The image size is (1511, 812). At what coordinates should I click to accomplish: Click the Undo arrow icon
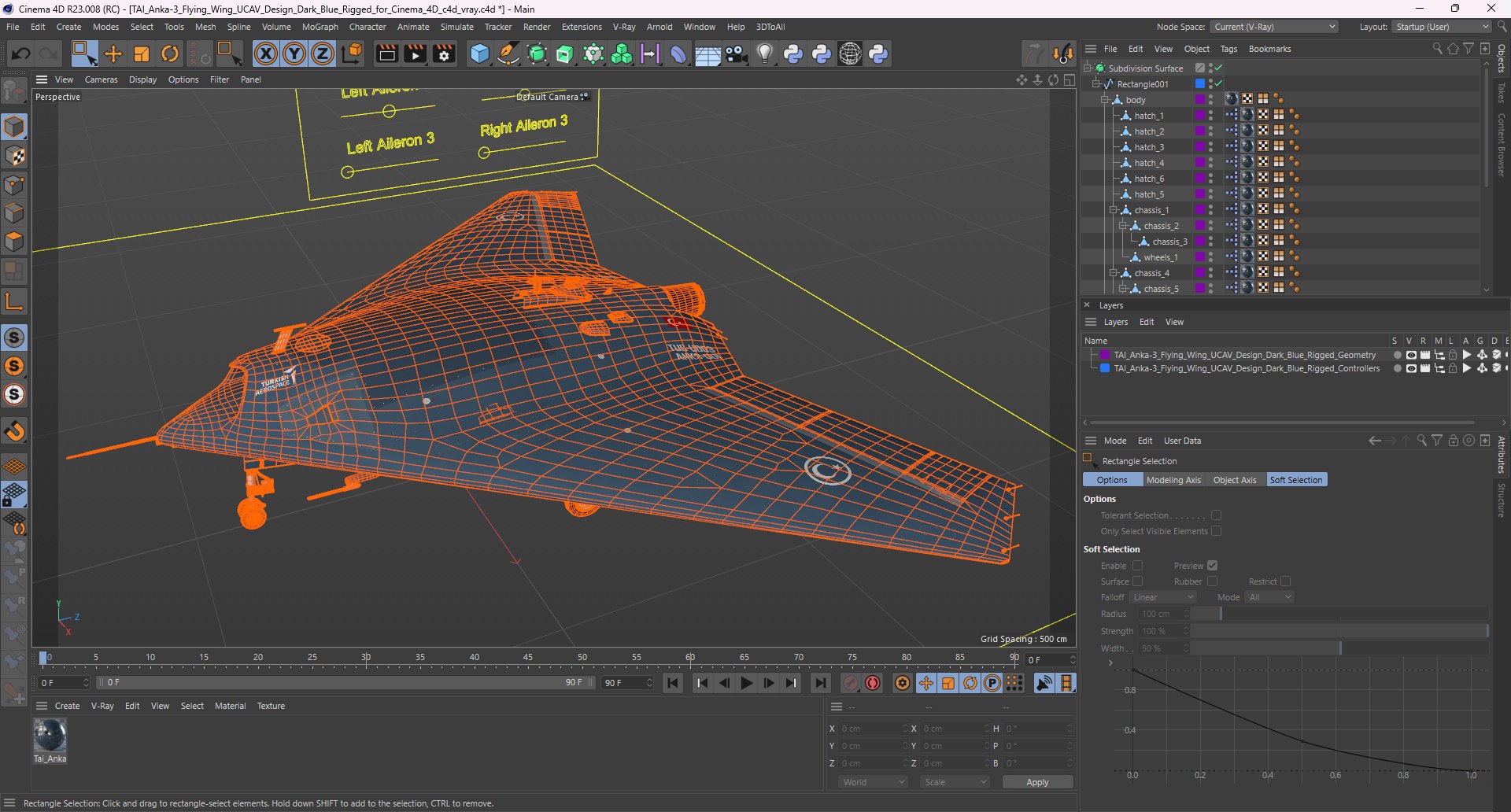[21, 54]
